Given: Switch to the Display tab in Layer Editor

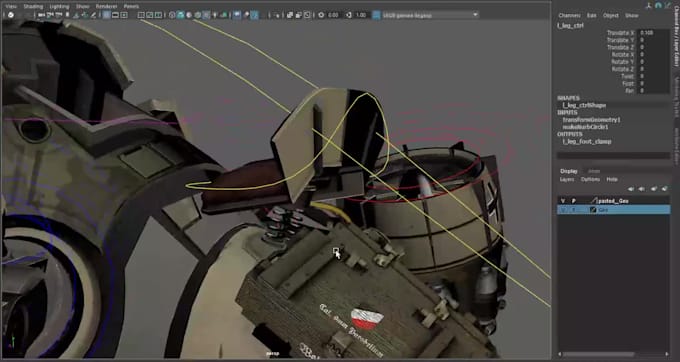Looking at the screenshot, I should (569, 171).
